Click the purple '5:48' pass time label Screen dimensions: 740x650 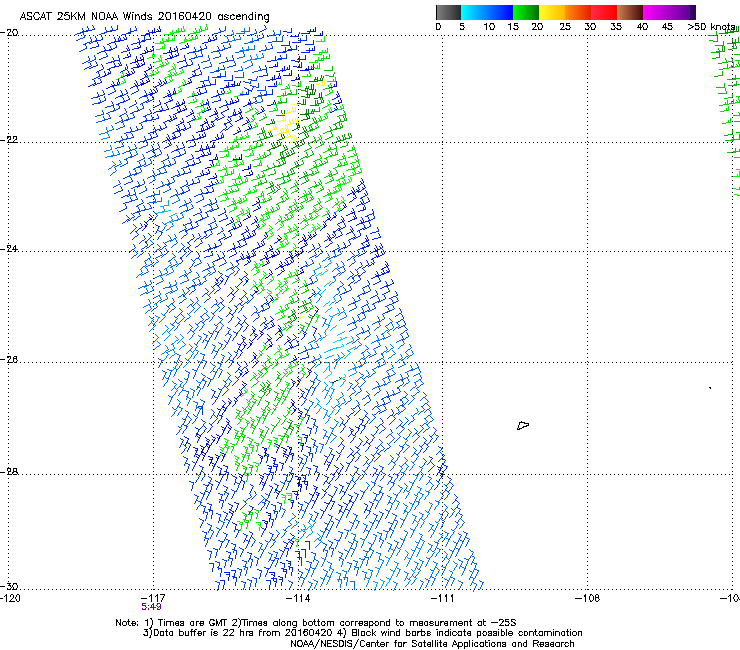151,607
